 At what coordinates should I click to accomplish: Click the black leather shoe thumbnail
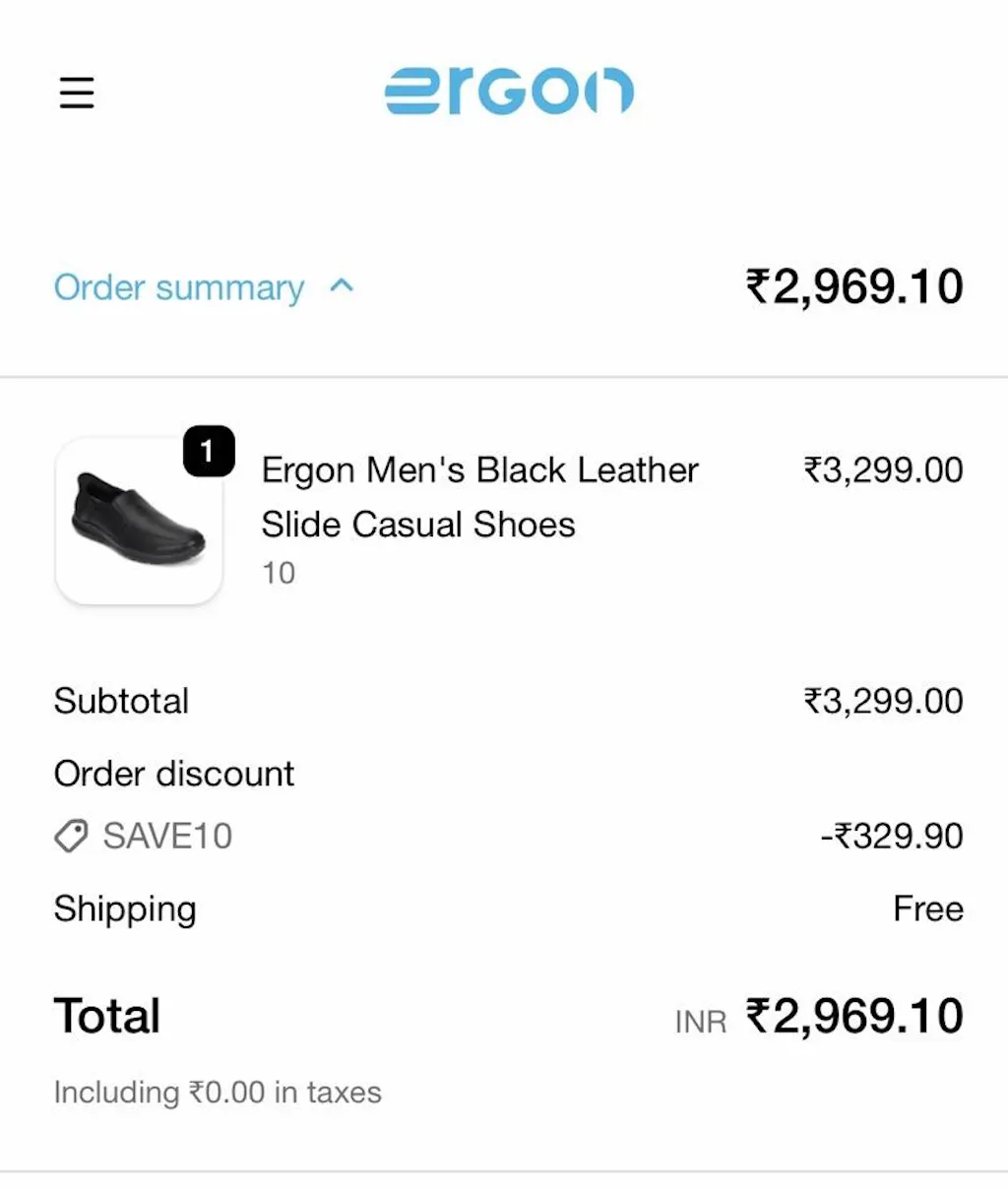tap(139, 521)
